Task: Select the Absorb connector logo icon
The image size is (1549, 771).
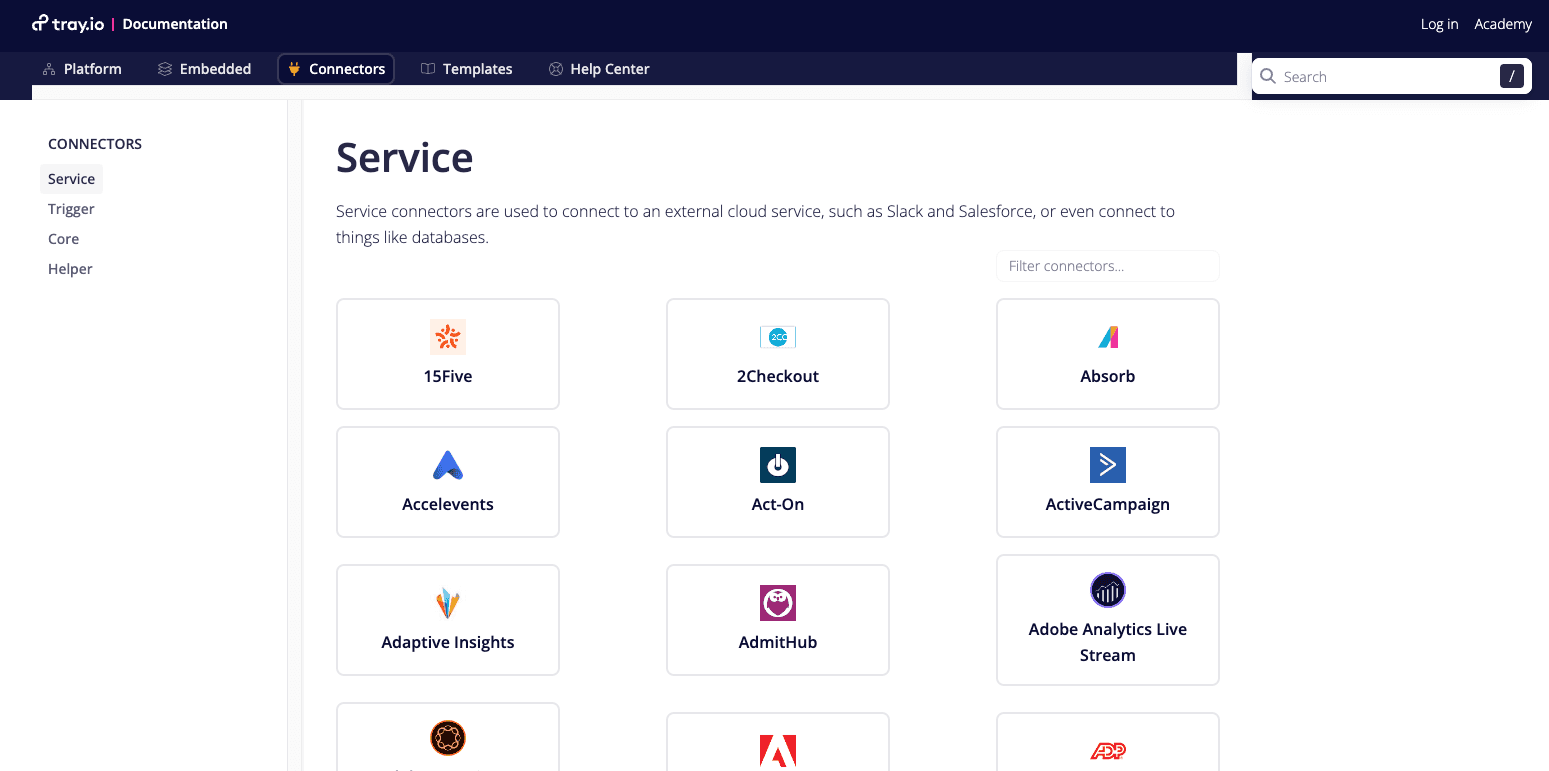Action: pos(1108,337)
